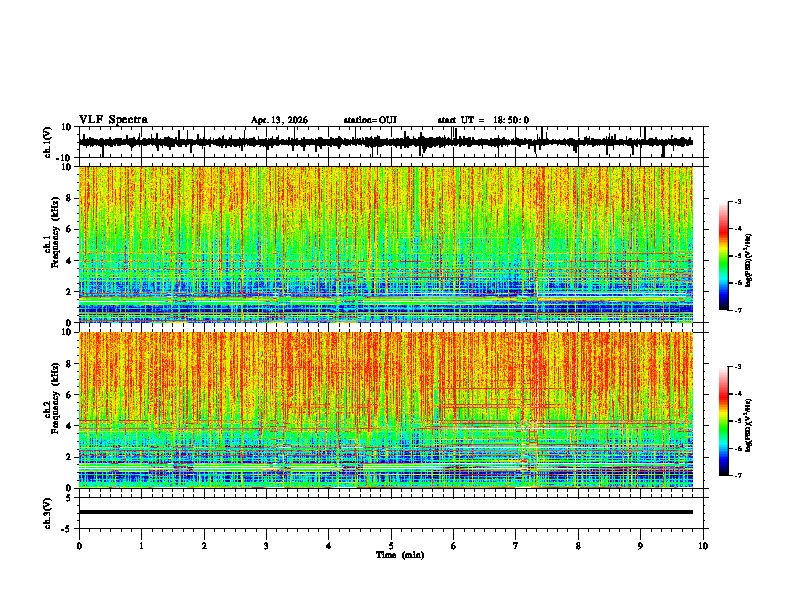Click inside the ch.2 spectrogram panel
Image resolution: width=792 pixels, height=612 pixels.
[x=385, y=410]
